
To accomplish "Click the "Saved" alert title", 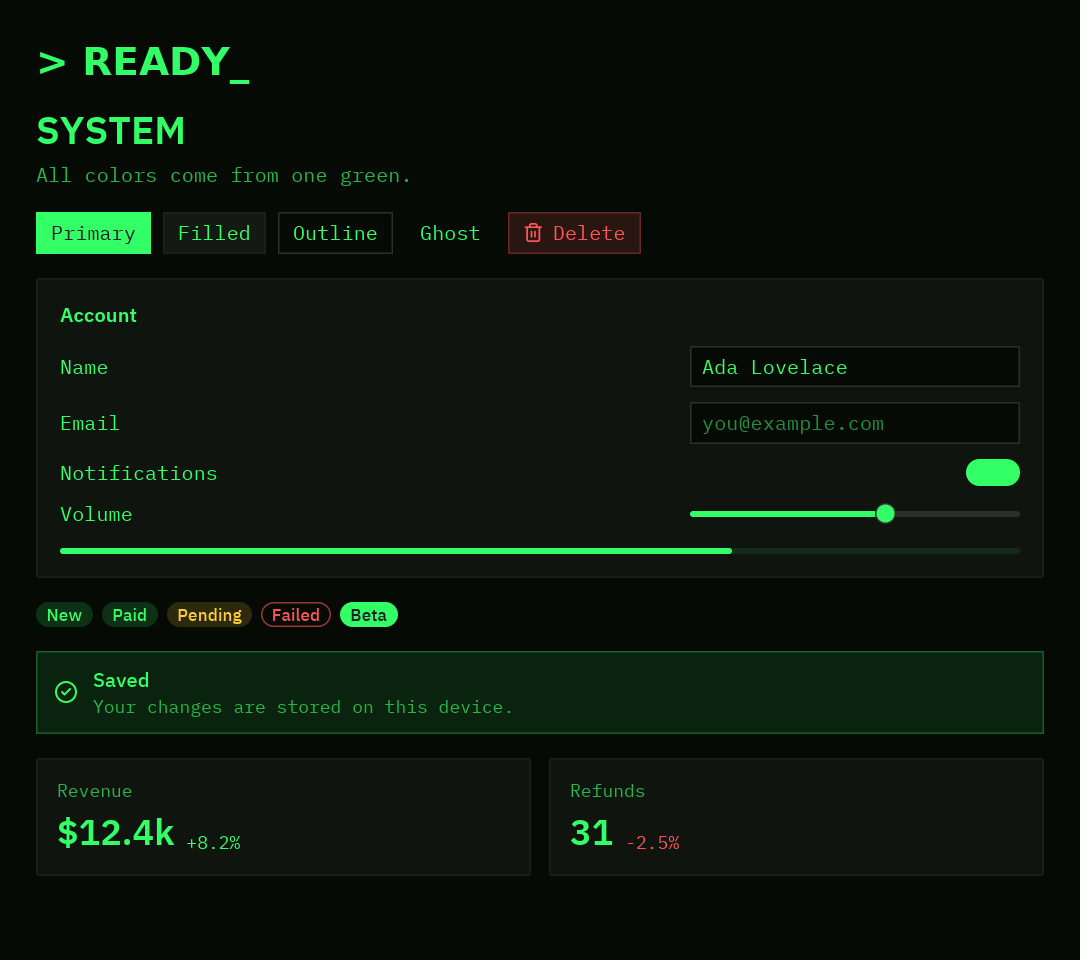I will click(121, 680).
